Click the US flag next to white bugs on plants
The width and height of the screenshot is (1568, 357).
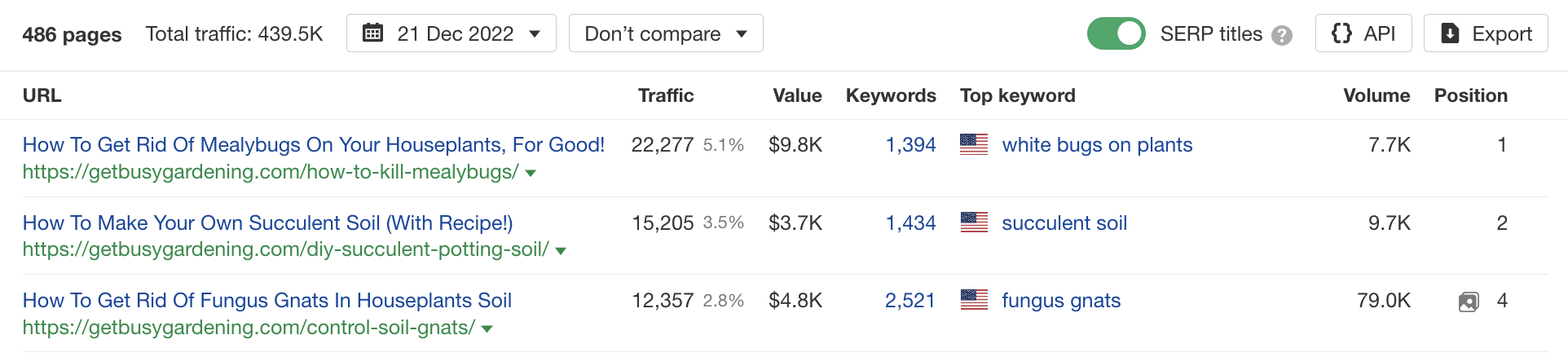[974, 144]
